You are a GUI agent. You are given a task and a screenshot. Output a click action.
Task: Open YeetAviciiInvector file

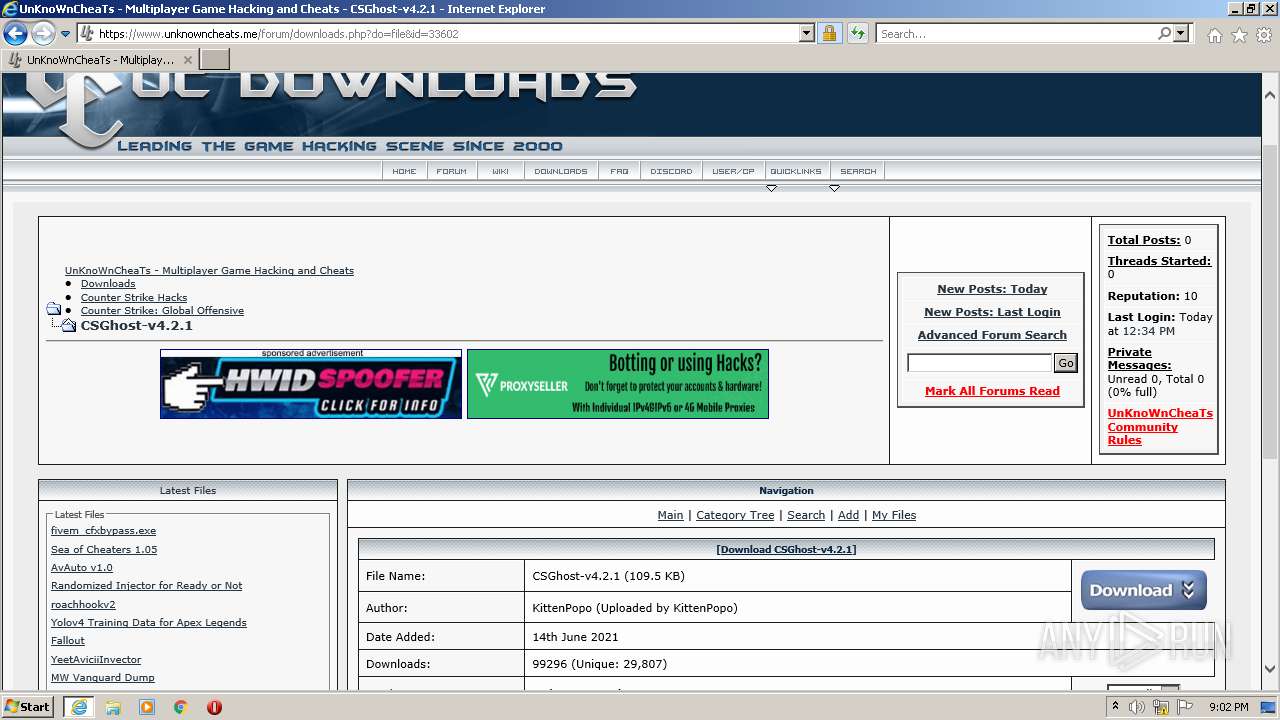tap(96, 659)
